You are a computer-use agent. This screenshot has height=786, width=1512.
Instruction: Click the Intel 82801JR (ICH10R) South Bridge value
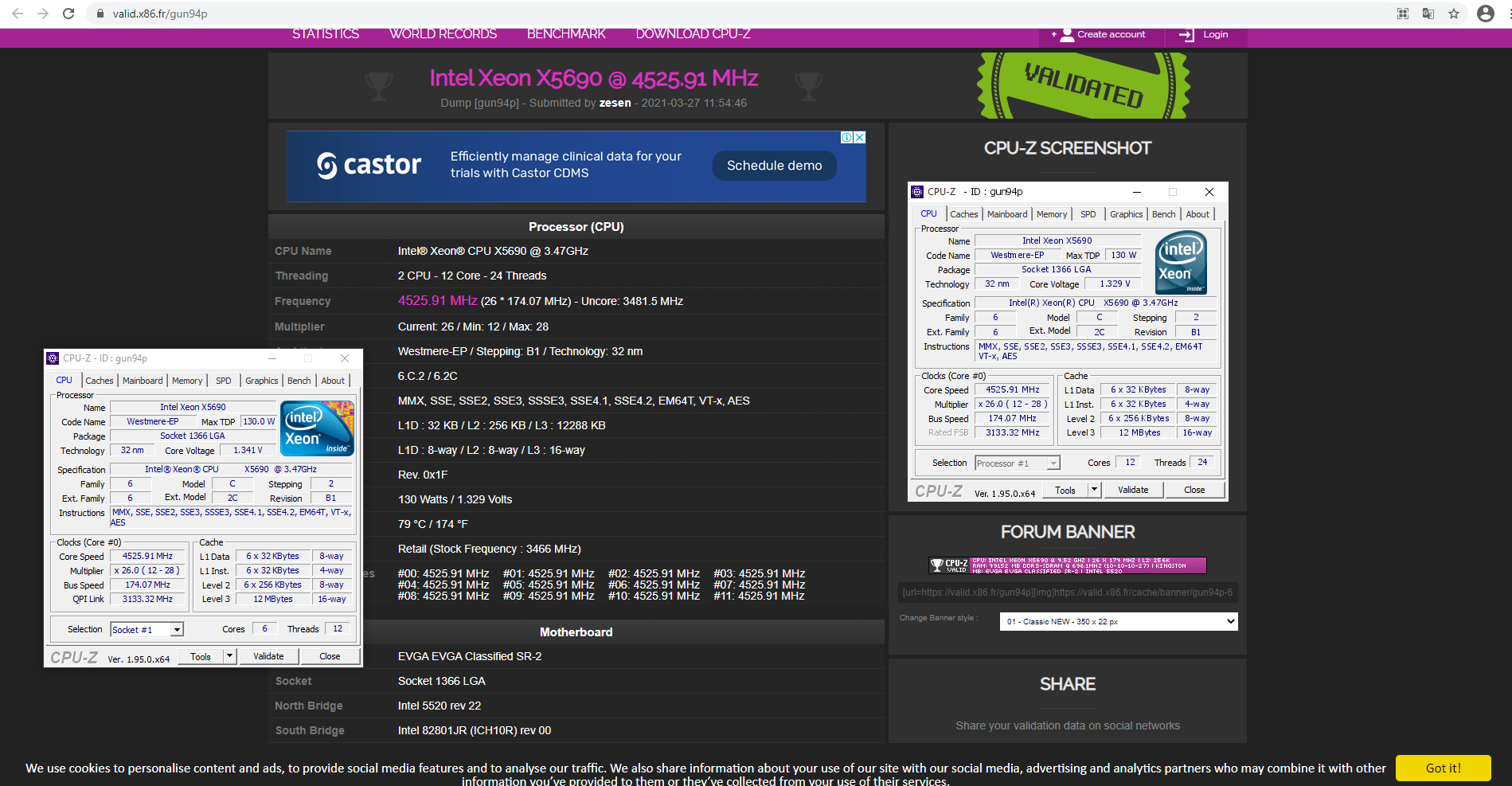(475, 730)
